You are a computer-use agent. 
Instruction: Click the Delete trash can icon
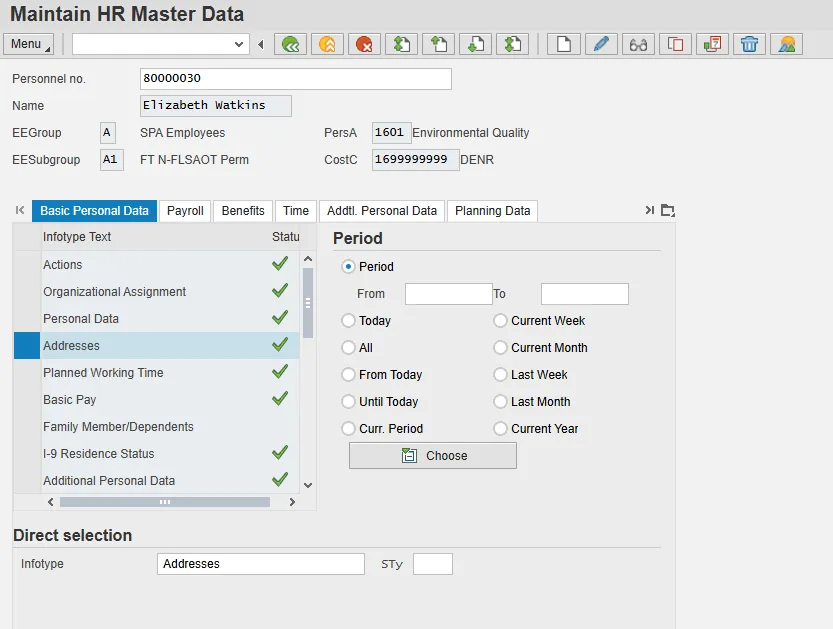tap(749, 44)
